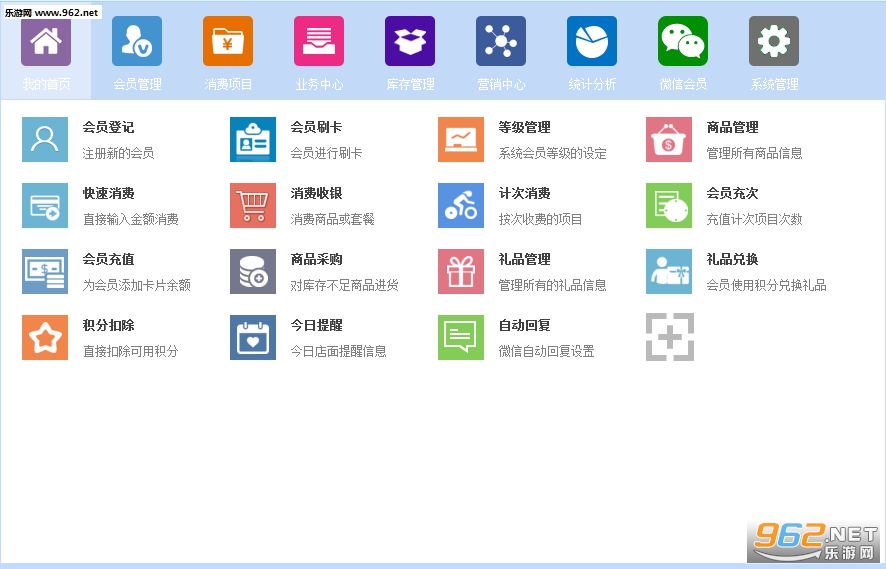
Task: Click the text 消费商品或套餐
Action: click(x=332, y=219)
